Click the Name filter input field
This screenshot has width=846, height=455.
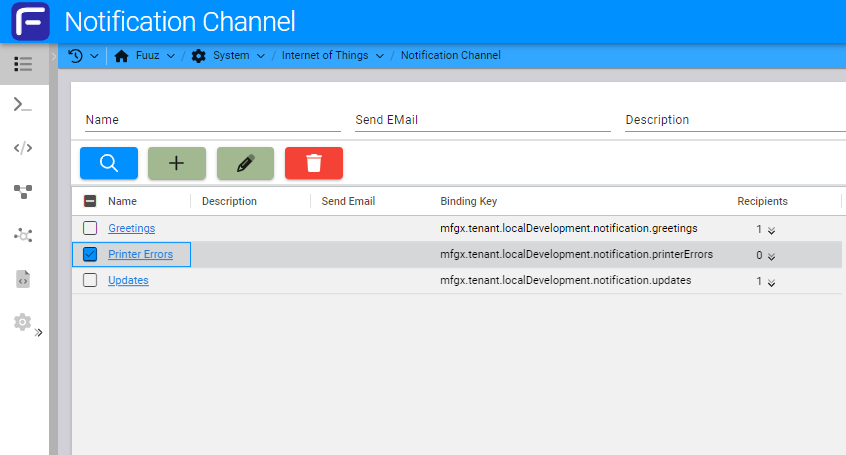coord(212,120)
